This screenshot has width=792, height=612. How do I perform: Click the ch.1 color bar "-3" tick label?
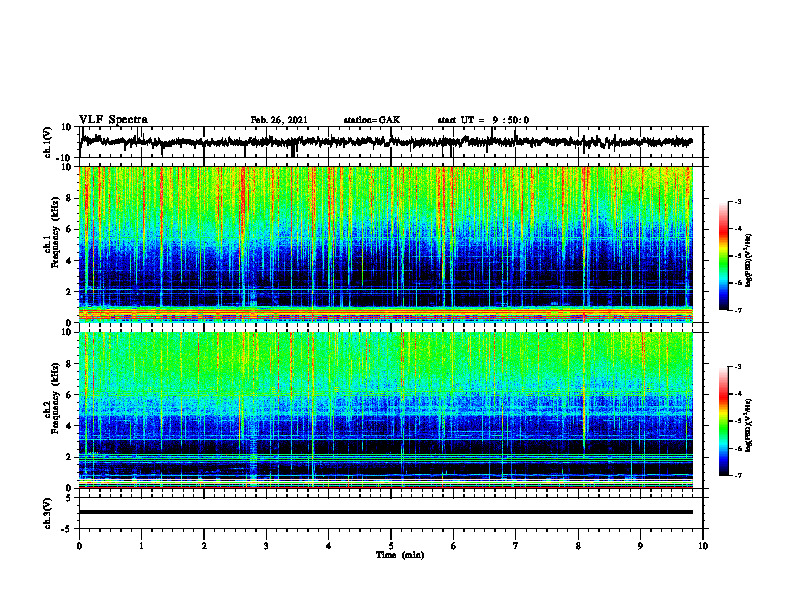click(738, 201)
